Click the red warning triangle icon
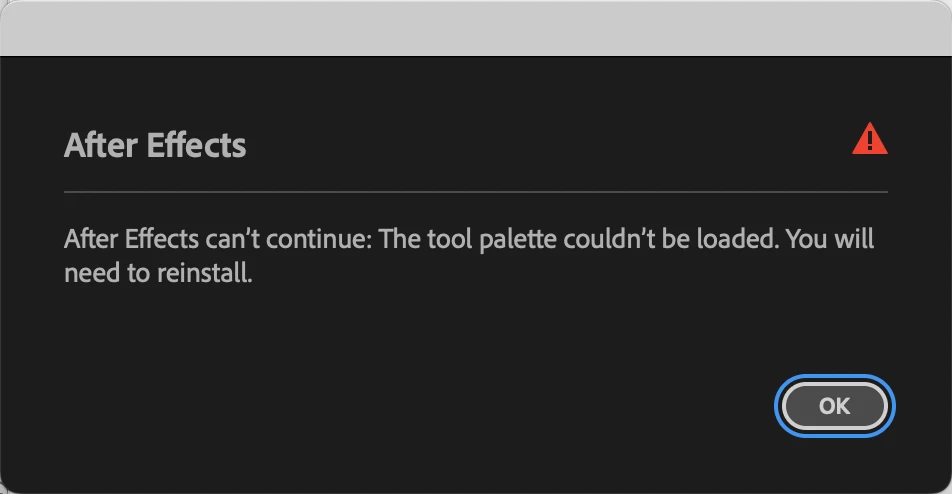This screenshot has height=494, width=952. coord(869,139)
